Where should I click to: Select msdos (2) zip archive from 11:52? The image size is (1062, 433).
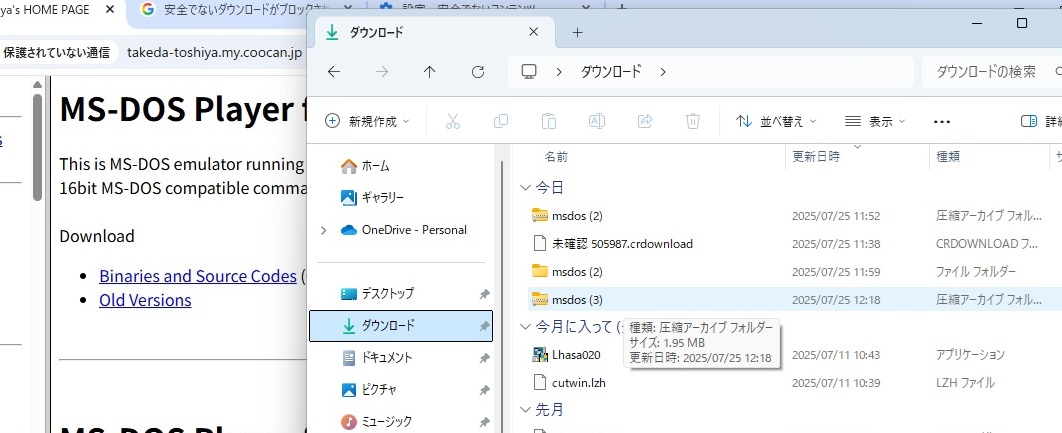click(x=792, y=216)
